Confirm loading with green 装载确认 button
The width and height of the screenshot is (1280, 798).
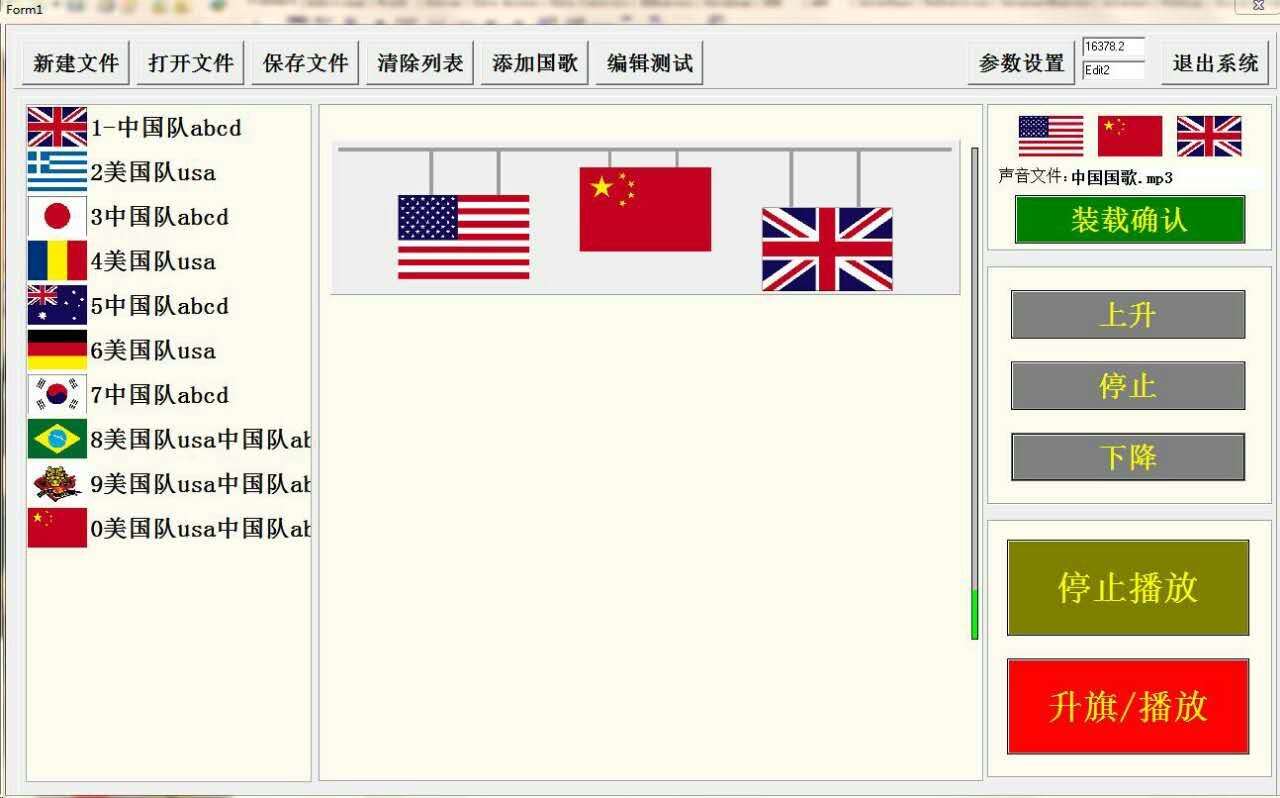[x=1130, y=219]
